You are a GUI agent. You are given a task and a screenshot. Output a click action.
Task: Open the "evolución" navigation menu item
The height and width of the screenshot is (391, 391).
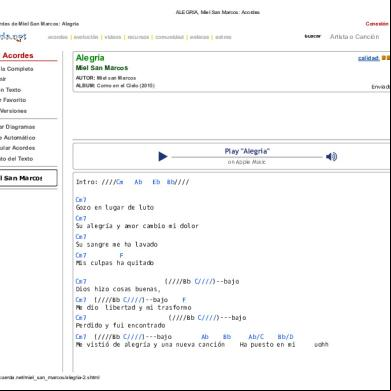(86, 37)
